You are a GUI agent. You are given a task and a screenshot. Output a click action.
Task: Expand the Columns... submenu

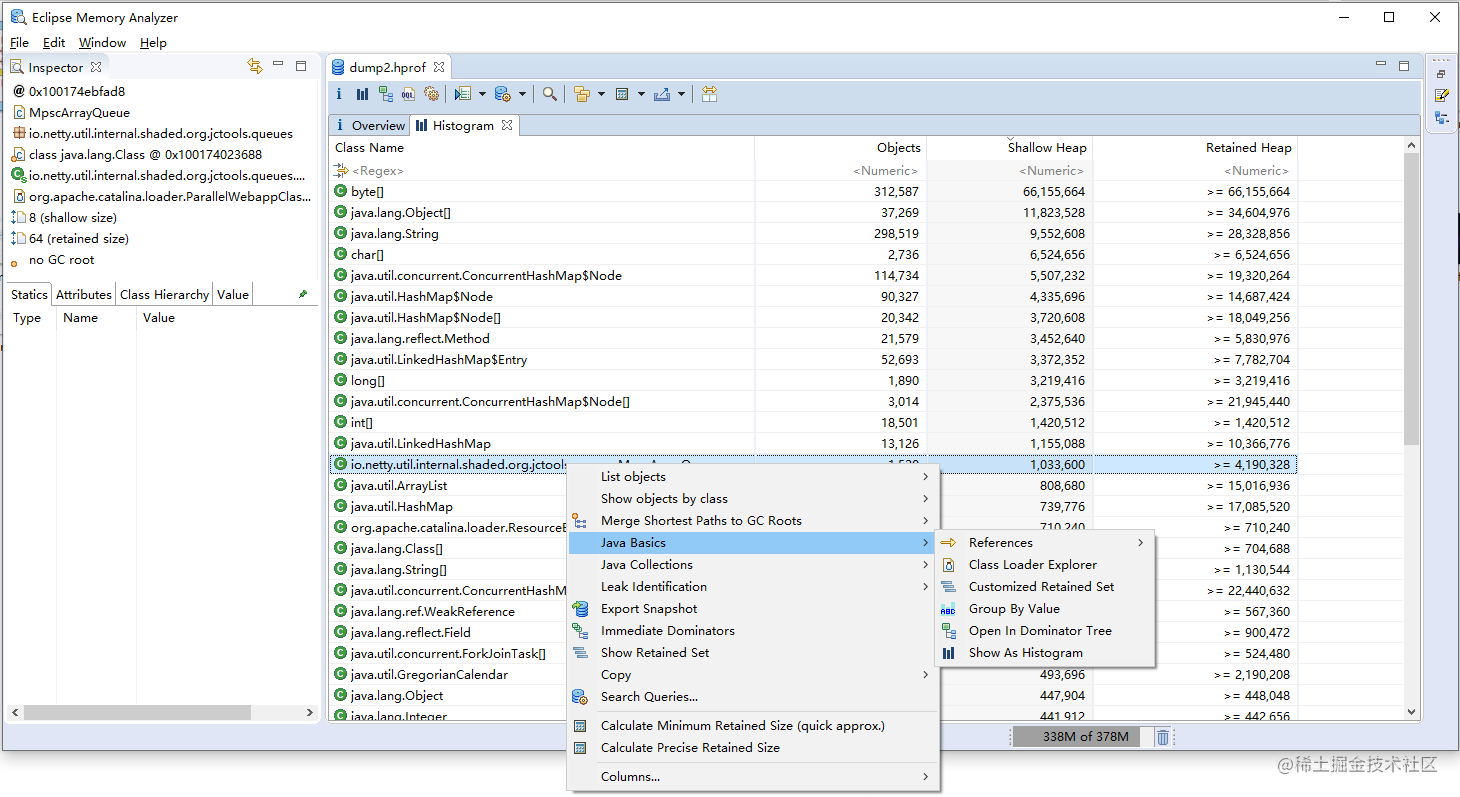(752, 777)
